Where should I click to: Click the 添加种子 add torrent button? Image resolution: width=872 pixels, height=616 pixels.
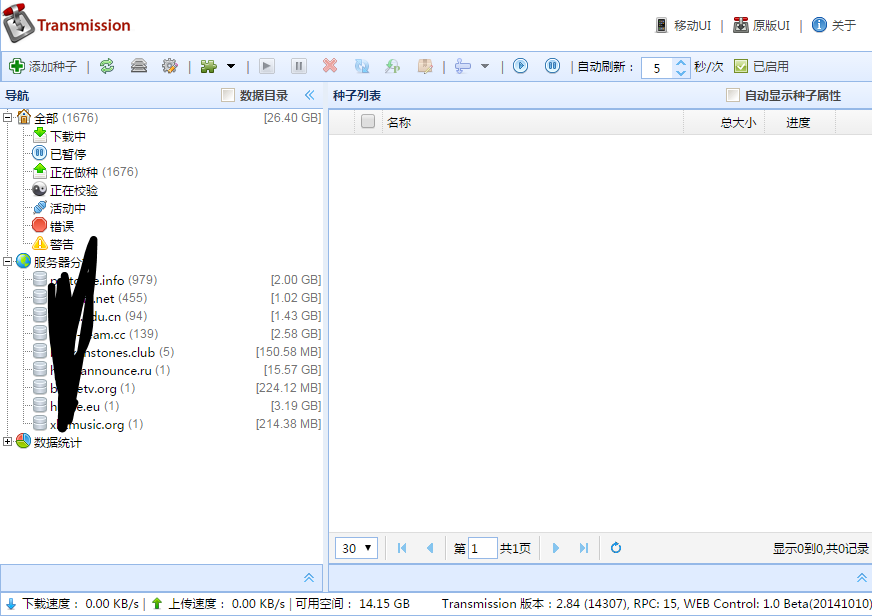tap(43, 67)
